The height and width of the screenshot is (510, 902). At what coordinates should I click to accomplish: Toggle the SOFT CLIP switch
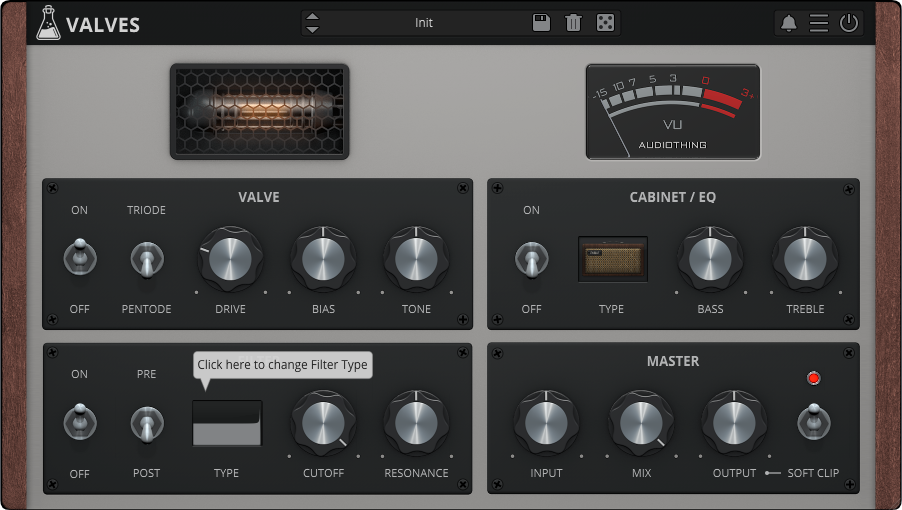tap(813, 422)
